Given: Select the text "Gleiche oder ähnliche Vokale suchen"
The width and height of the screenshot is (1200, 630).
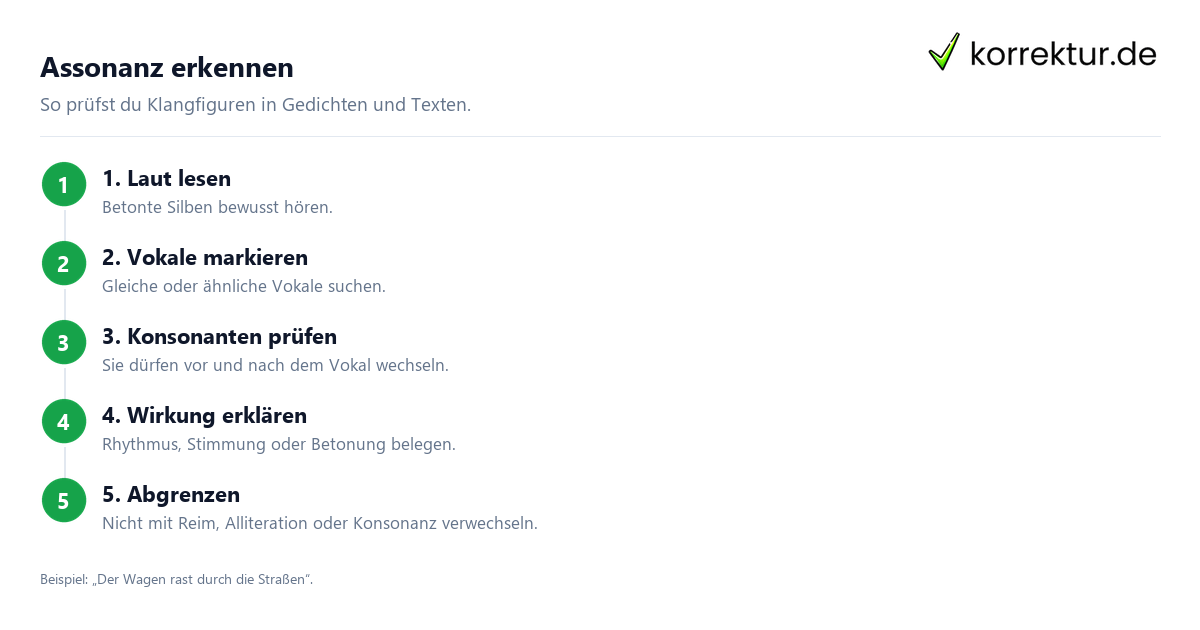Looking at the screenshot, I should (x=244, y=287).
